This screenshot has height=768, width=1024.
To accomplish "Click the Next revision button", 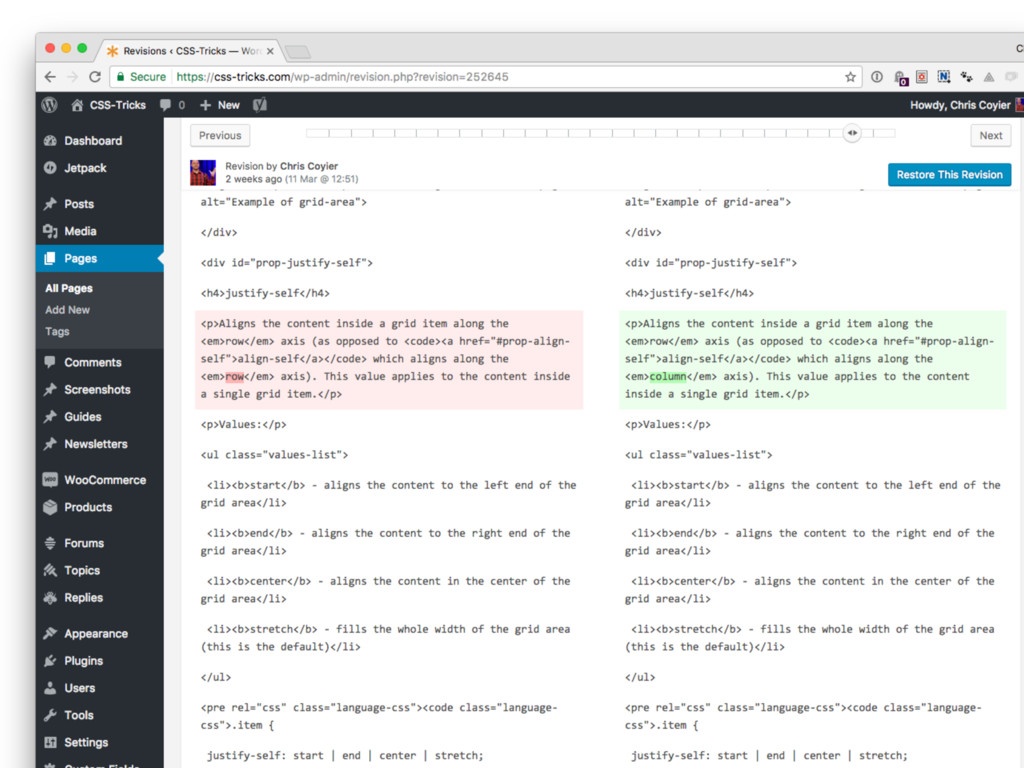I will click(990, 136).
